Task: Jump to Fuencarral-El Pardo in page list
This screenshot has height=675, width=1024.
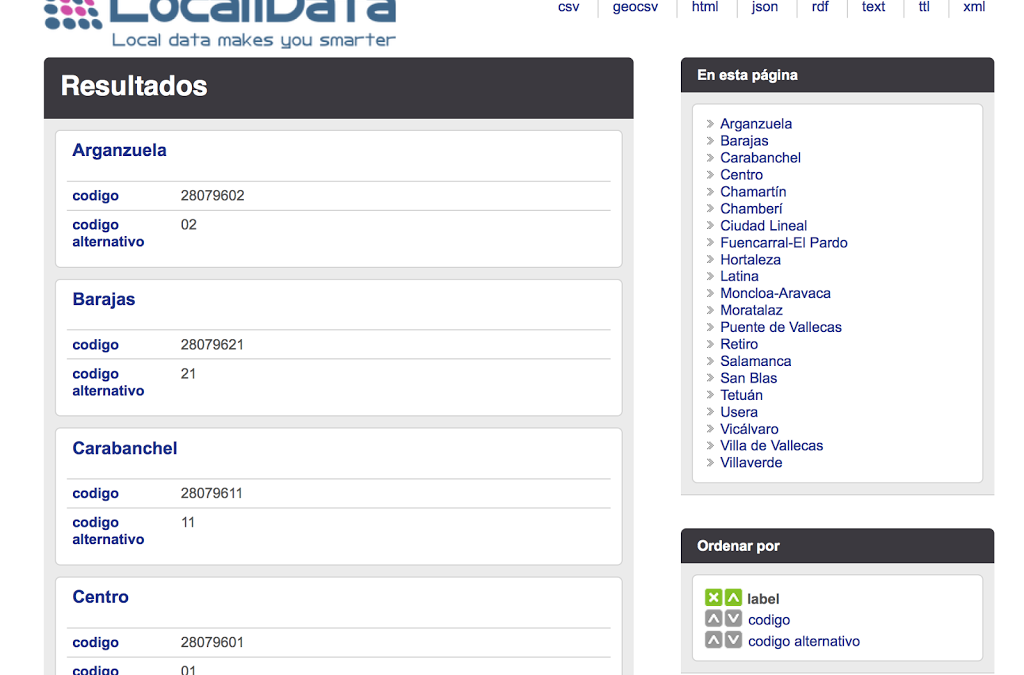Action: tap(783, 242)
